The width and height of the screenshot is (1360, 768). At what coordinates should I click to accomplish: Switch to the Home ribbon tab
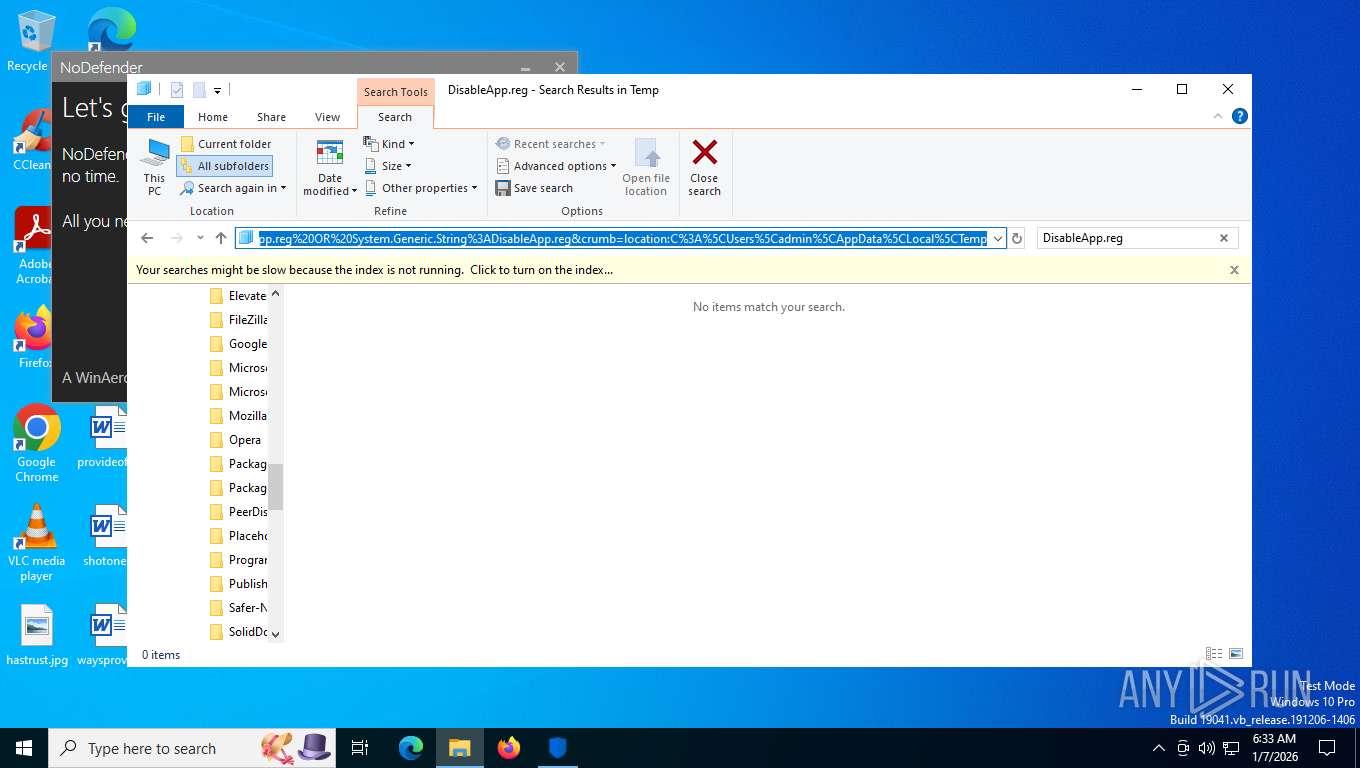(213, 117)
